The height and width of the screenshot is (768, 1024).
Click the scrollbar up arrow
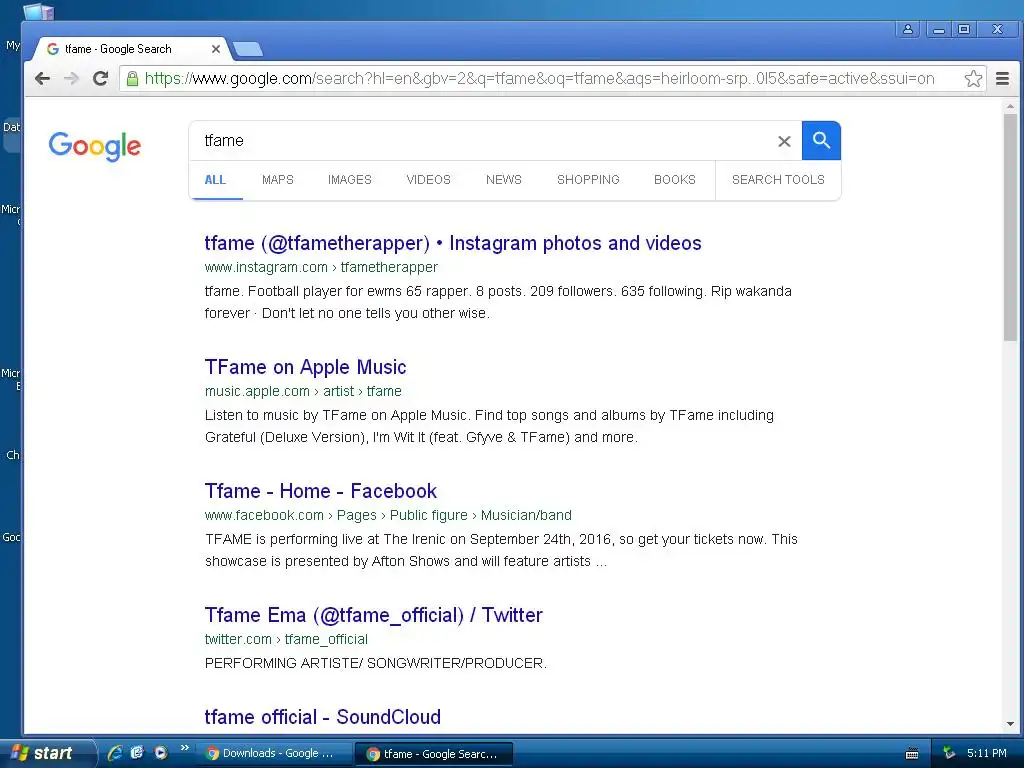click(x=1010, y=106)
